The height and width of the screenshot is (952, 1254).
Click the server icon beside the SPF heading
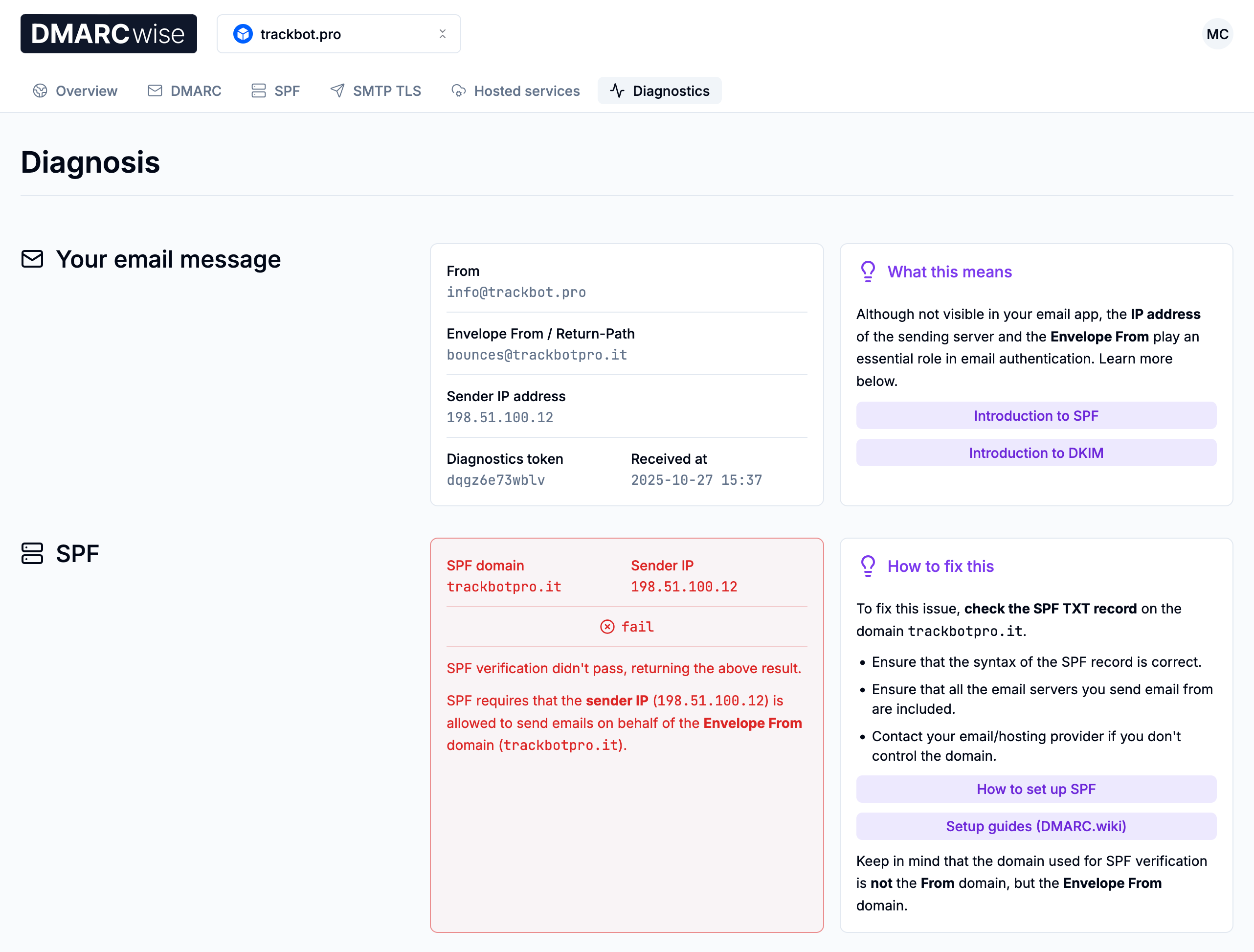tap(32, 554)
